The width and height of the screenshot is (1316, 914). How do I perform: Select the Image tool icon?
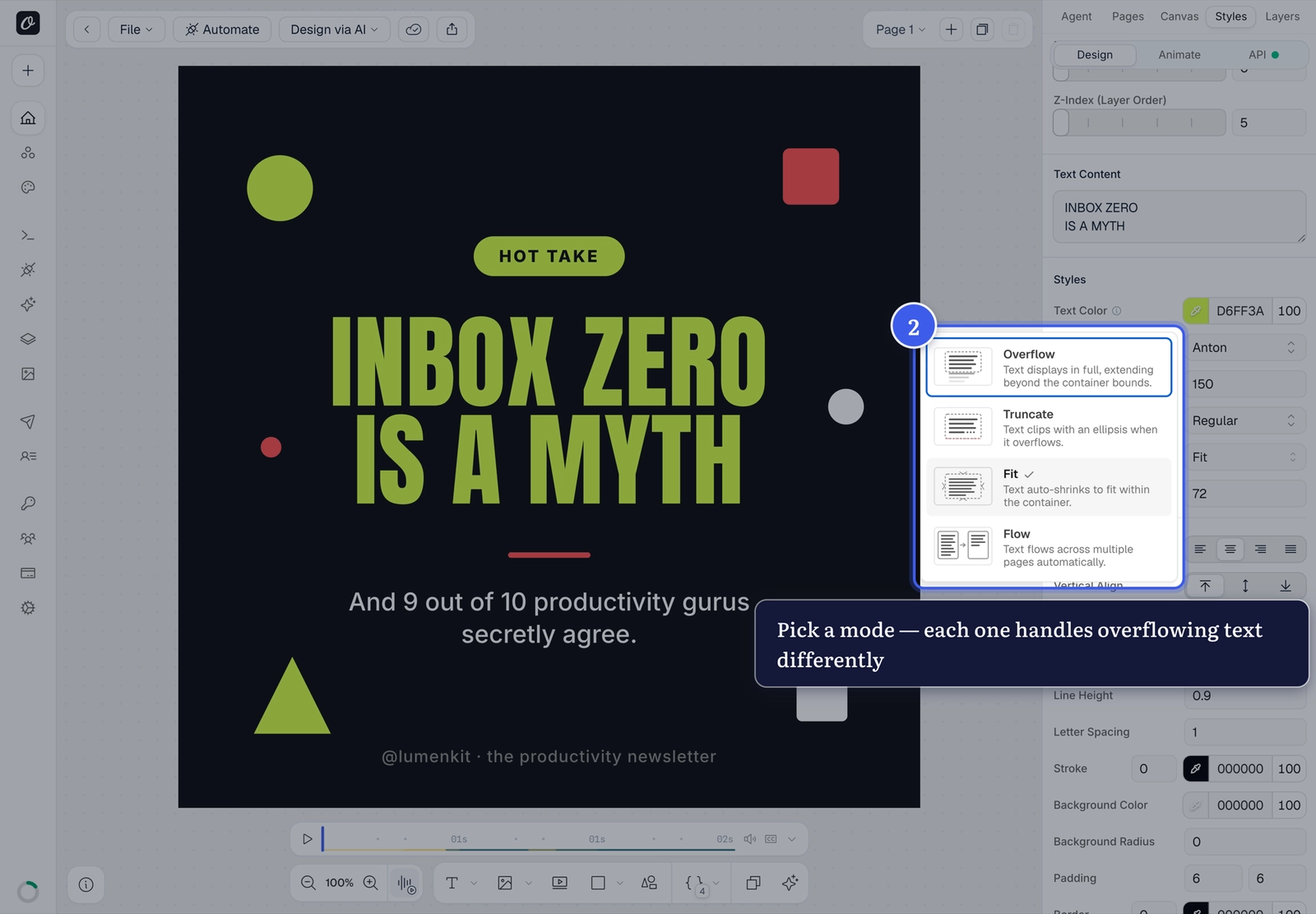click(x=505, y=883)
